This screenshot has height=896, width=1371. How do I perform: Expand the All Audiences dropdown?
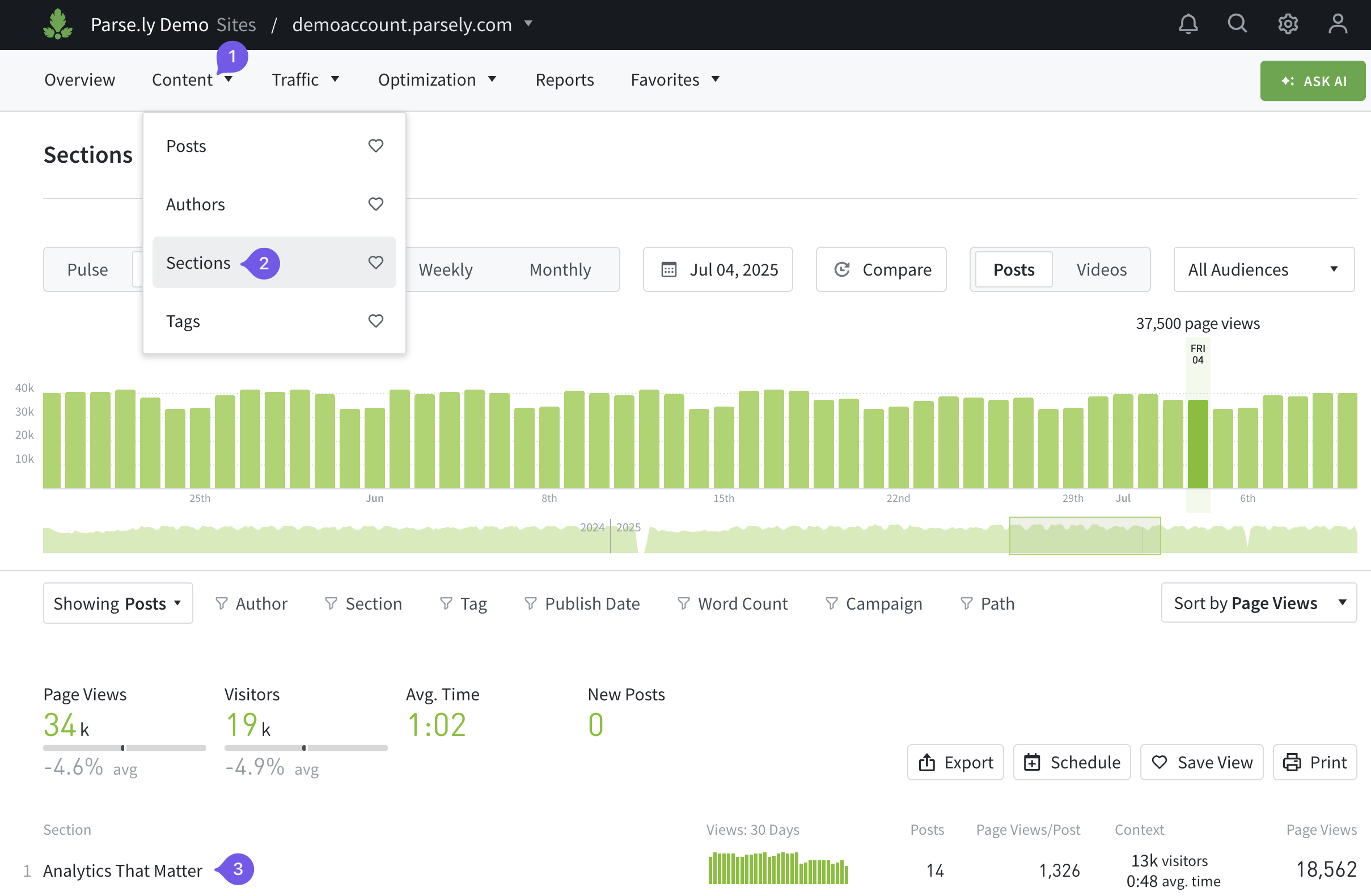coord(1263,270)
